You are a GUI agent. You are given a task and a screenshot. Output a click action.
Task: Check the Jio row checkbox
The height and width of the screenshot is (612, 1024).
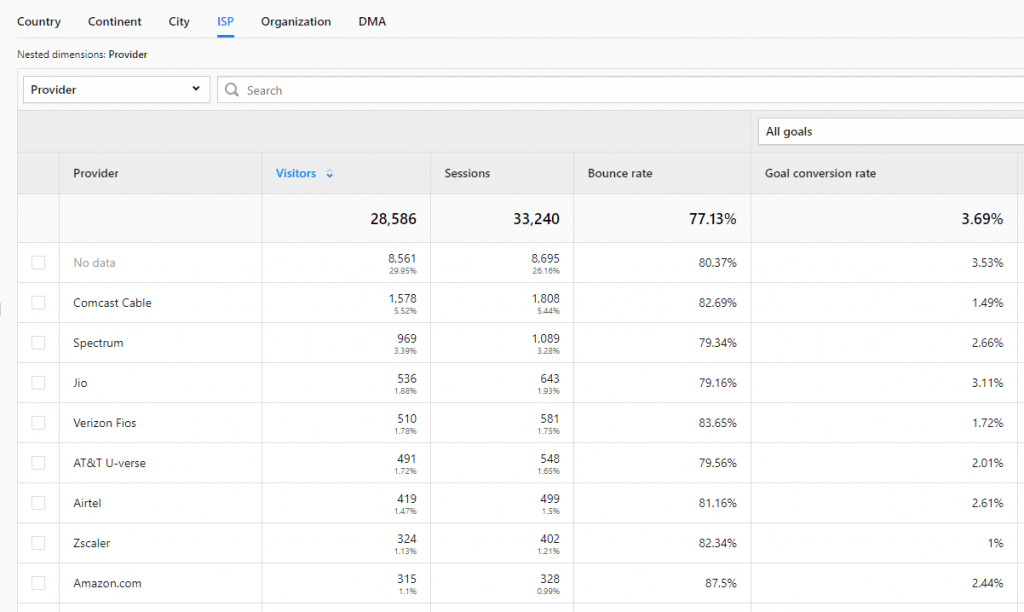[38, 383]
